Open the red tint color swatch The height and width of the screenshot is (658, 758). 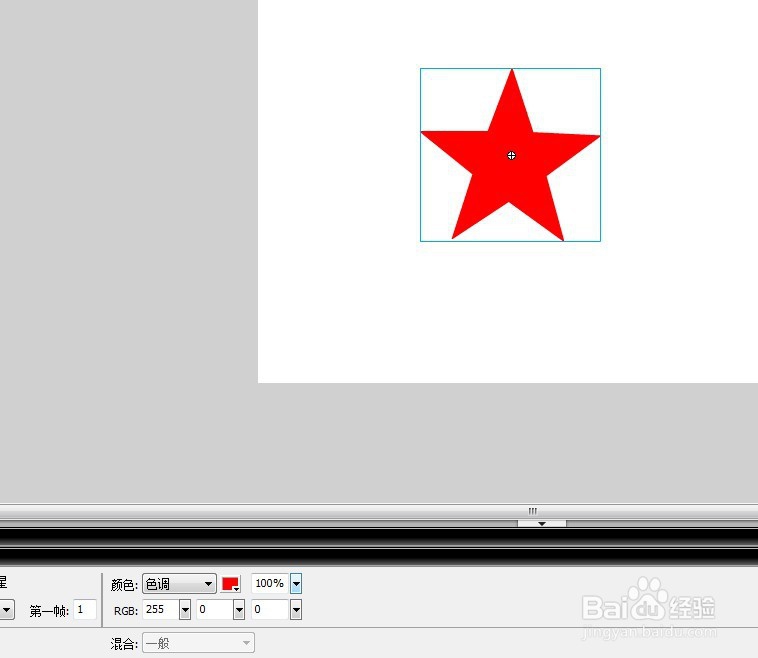231,584
